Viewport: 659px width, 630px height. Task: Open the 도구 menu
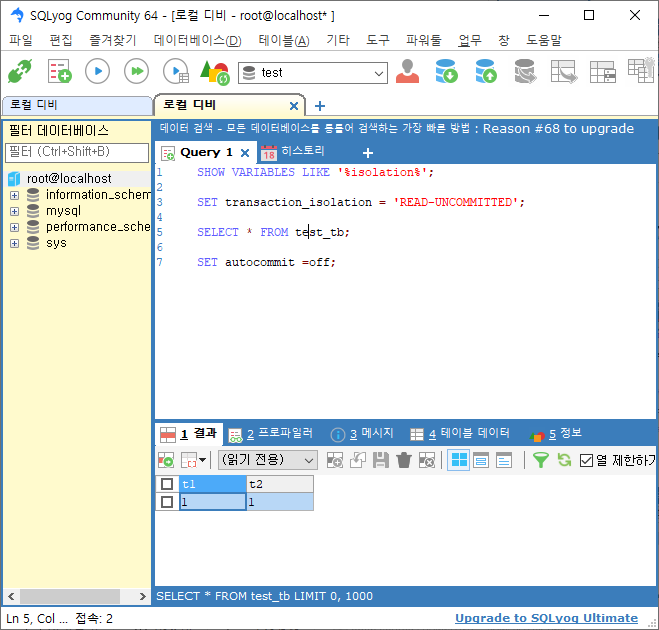[377, 40]
